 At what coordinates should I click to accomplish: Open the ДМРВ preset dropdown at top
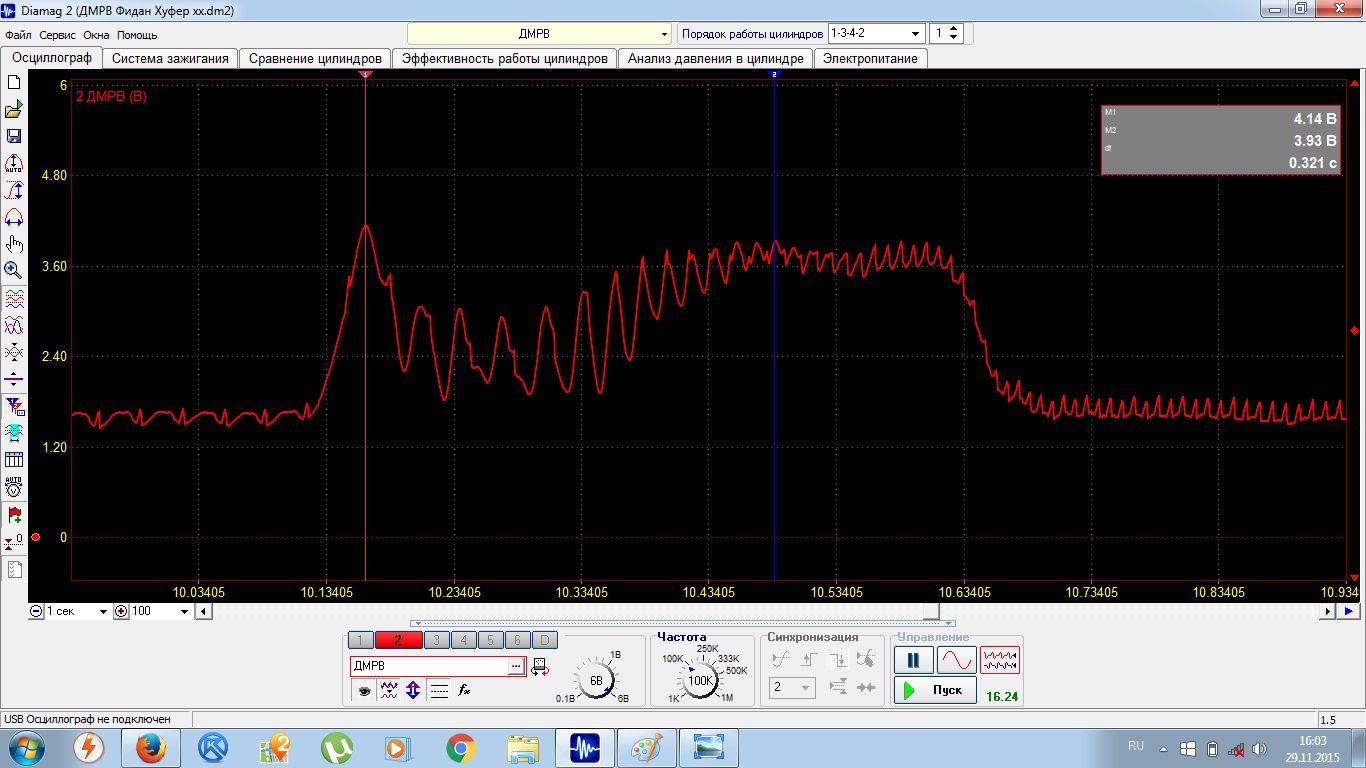(x=665, y=34)
